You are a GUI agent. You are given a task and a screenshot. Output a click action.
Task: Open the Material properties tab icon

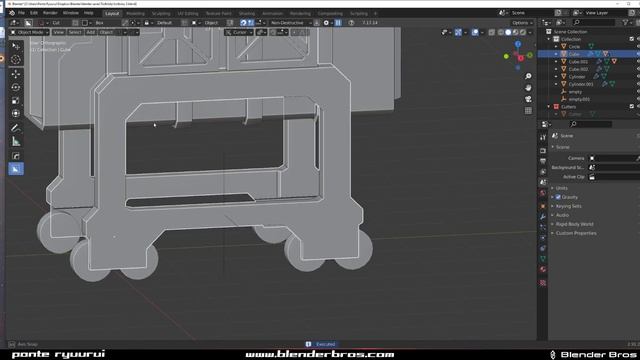coord(543,269)
